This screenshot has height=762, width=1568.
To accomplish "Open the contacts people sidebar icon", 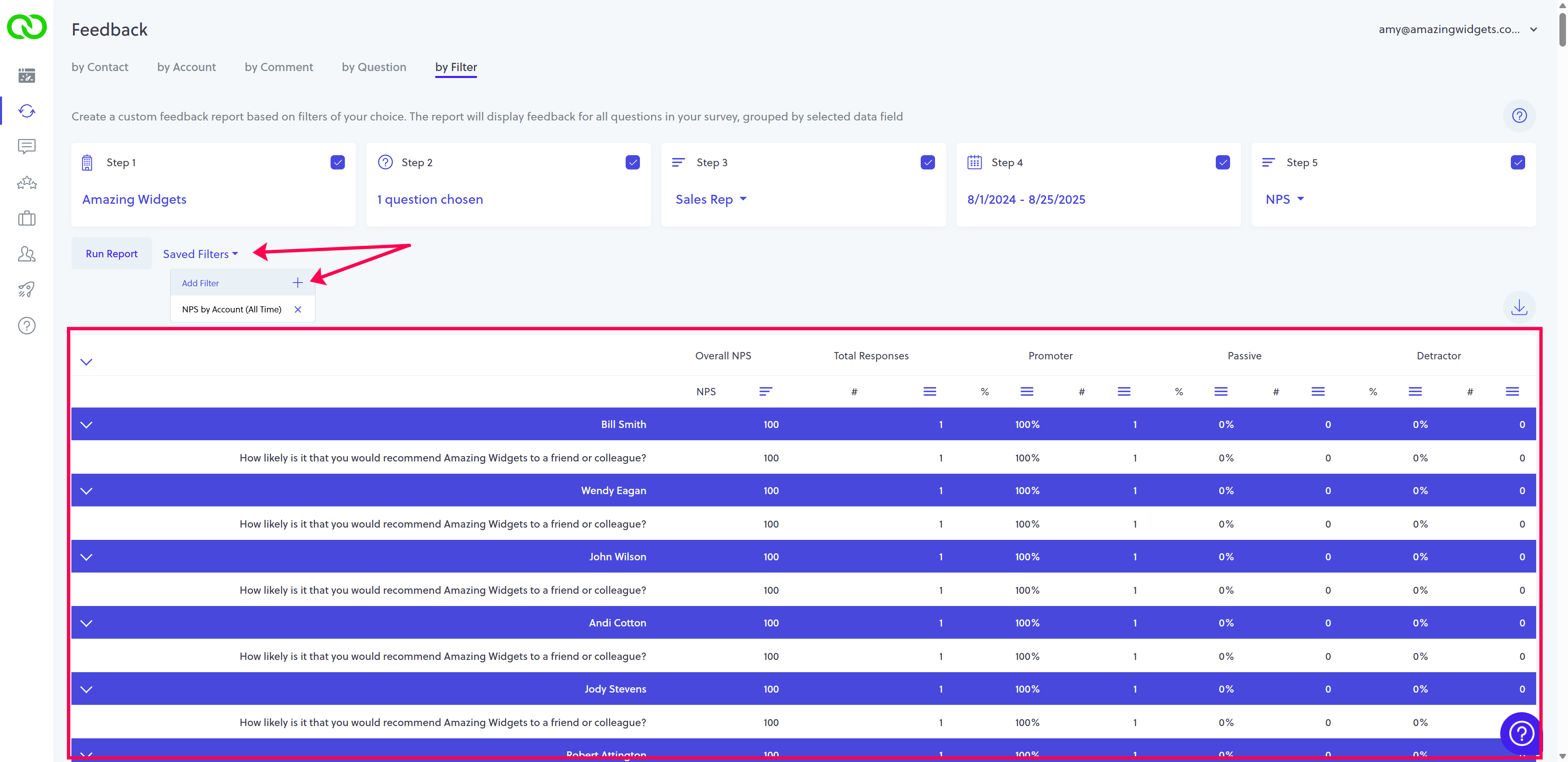I will pyautogui.click(x=27, y=254).
